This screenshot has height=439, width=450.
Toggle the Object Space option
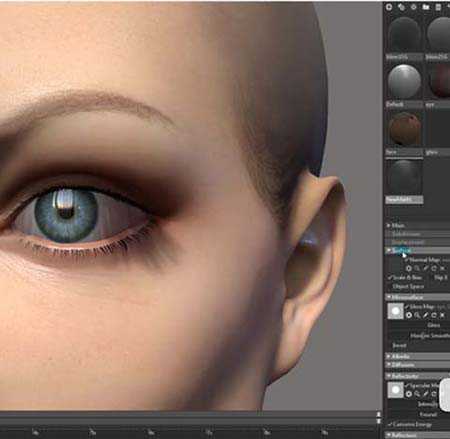(408, 286)
